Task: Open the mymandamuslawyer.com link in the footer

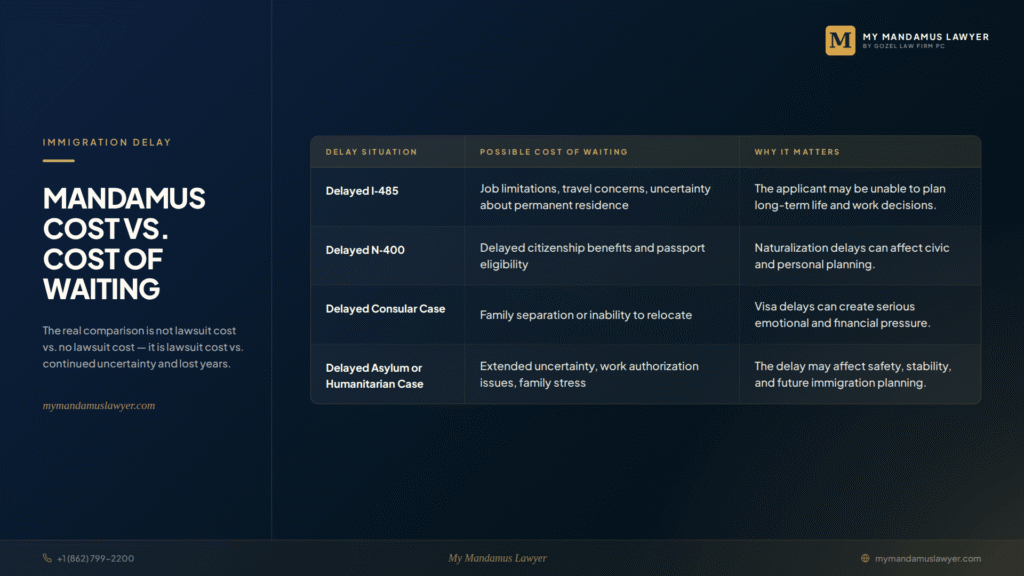Action: (x=927, y=558)
